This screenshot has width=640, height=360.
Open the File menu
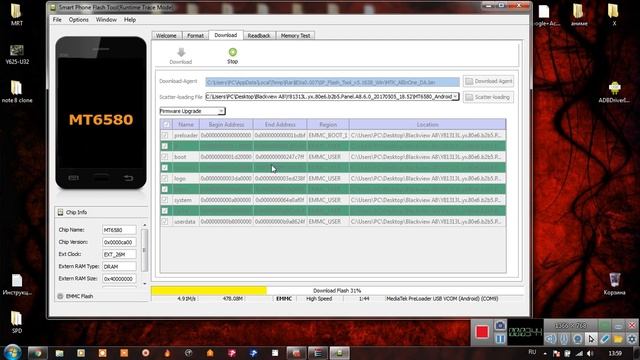point(57,20)
